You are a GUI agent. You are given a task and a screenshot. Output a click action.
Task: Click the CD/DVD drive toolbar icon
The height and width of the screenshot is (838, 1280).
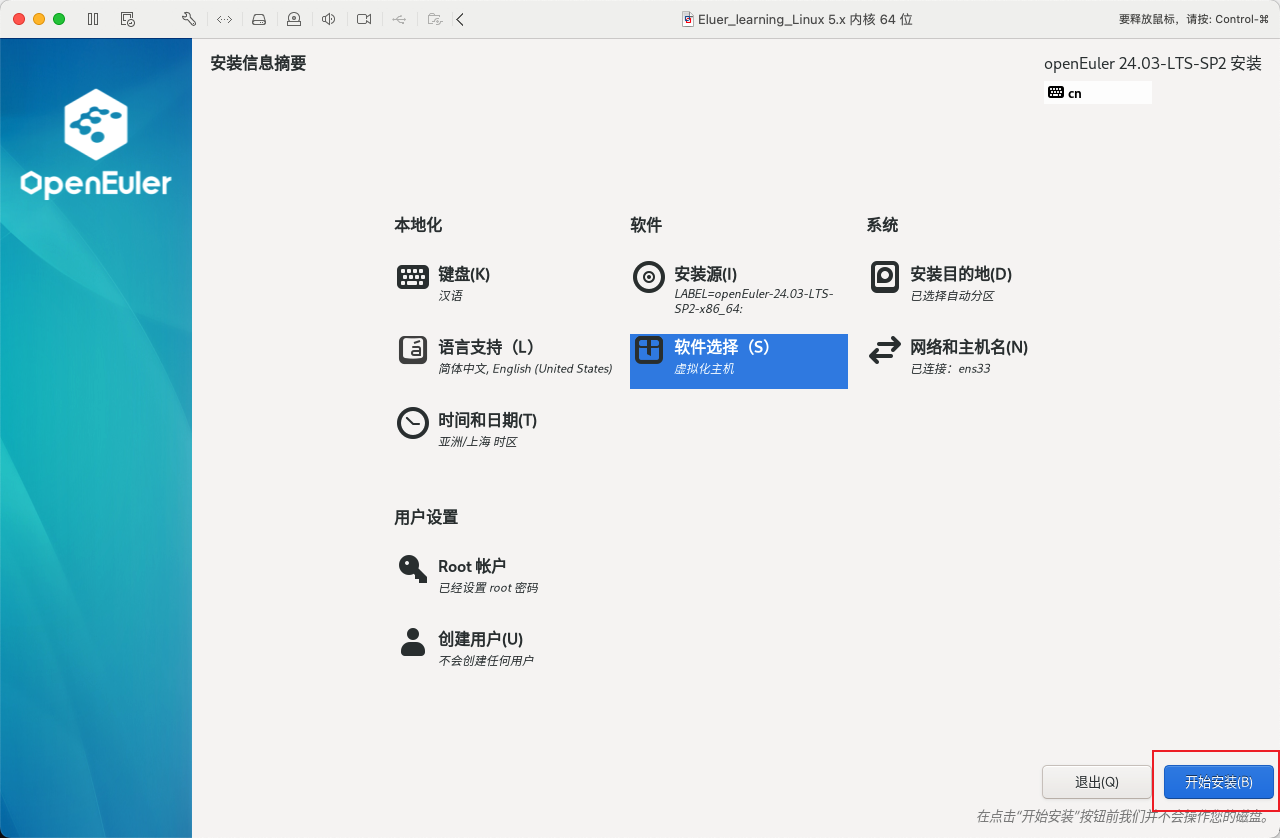tap(293, 19)
